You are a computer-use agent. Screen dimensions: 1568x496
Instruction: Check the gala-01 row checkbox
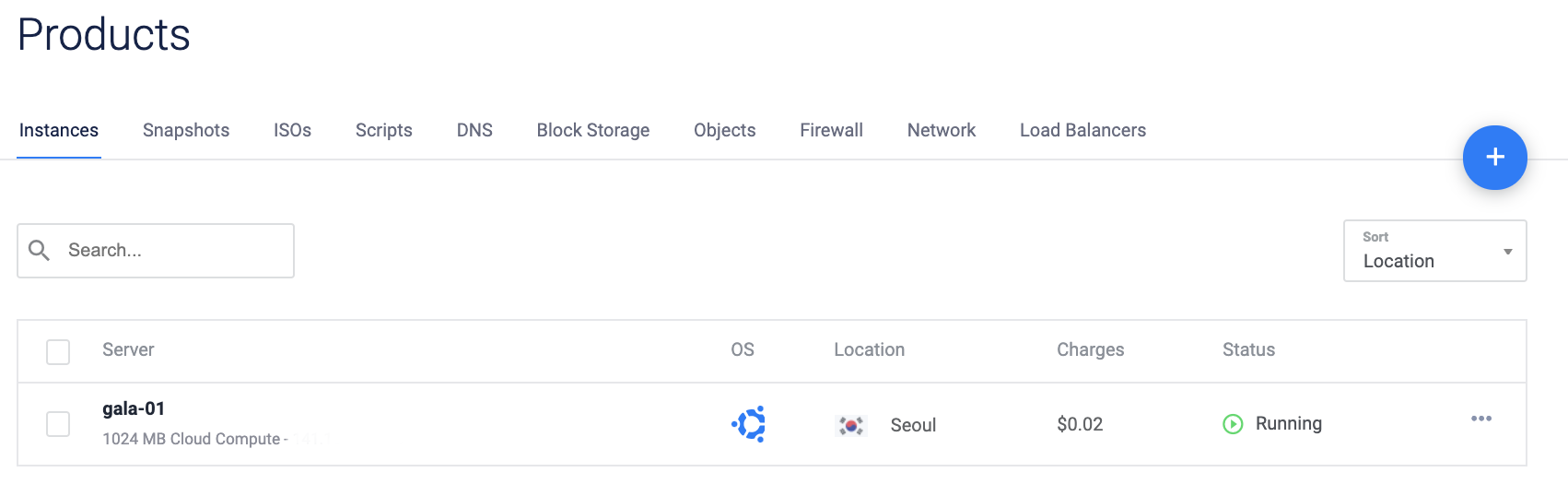[58, 424]
